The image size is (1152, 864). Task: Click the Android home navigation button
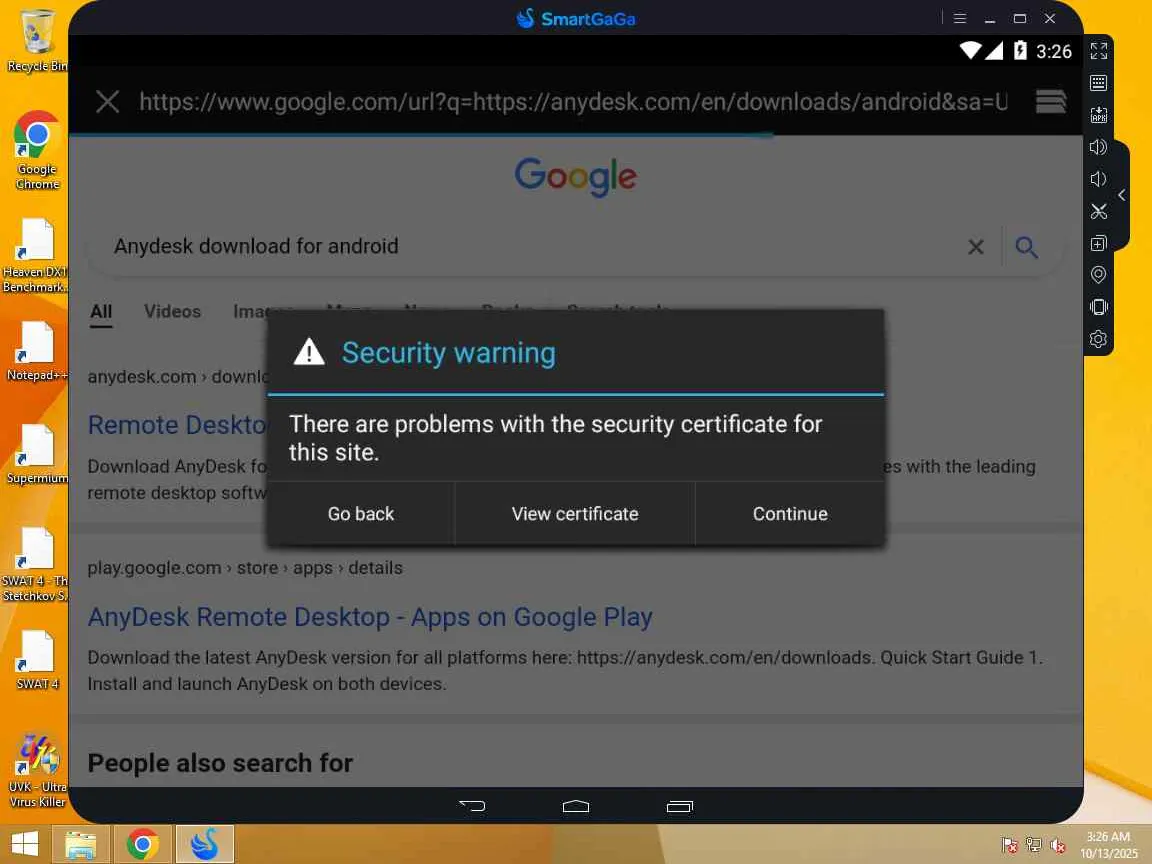point(575,806)
